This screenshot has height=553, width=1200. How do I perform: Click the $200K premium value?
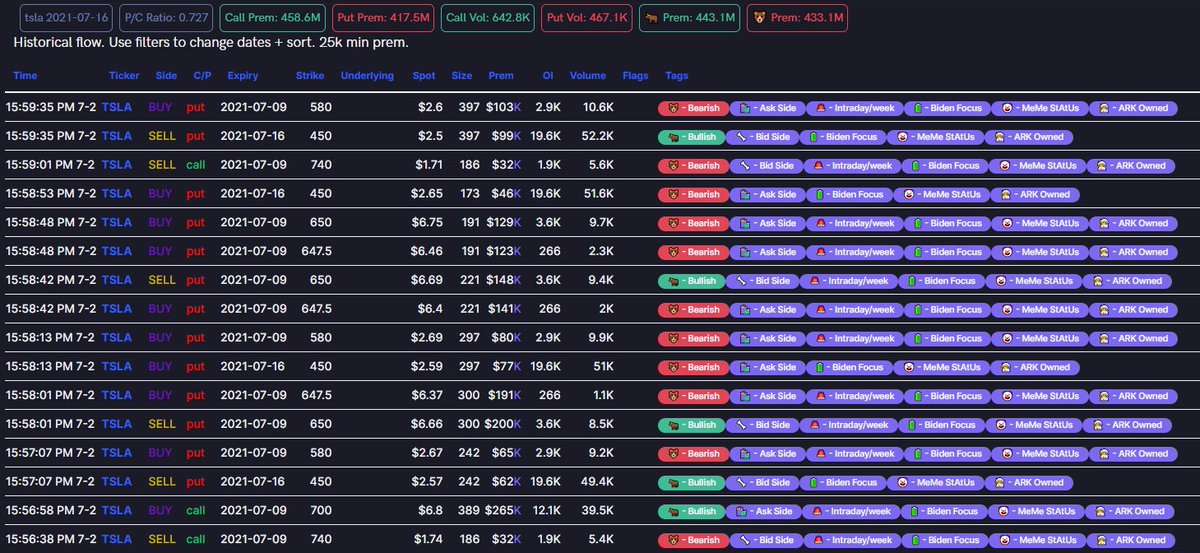point(504,424)
